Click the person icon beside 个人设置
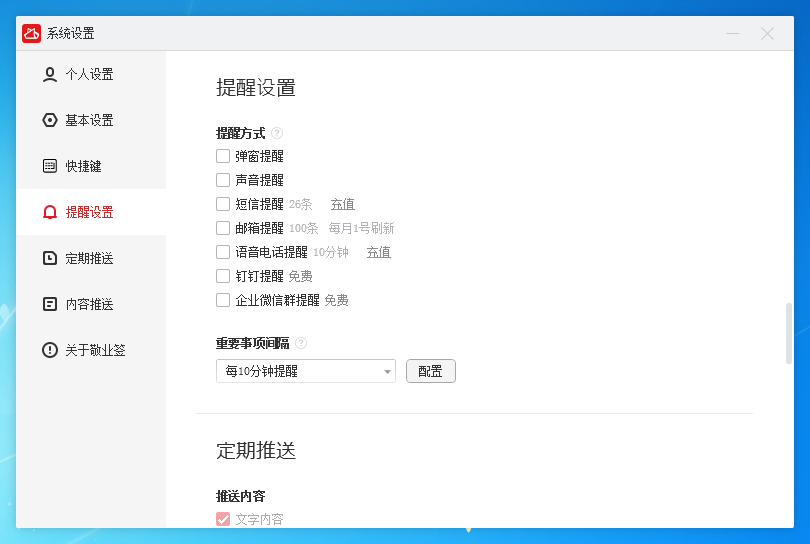The width and height of the screenshot is (810, 544). [50, 74]
